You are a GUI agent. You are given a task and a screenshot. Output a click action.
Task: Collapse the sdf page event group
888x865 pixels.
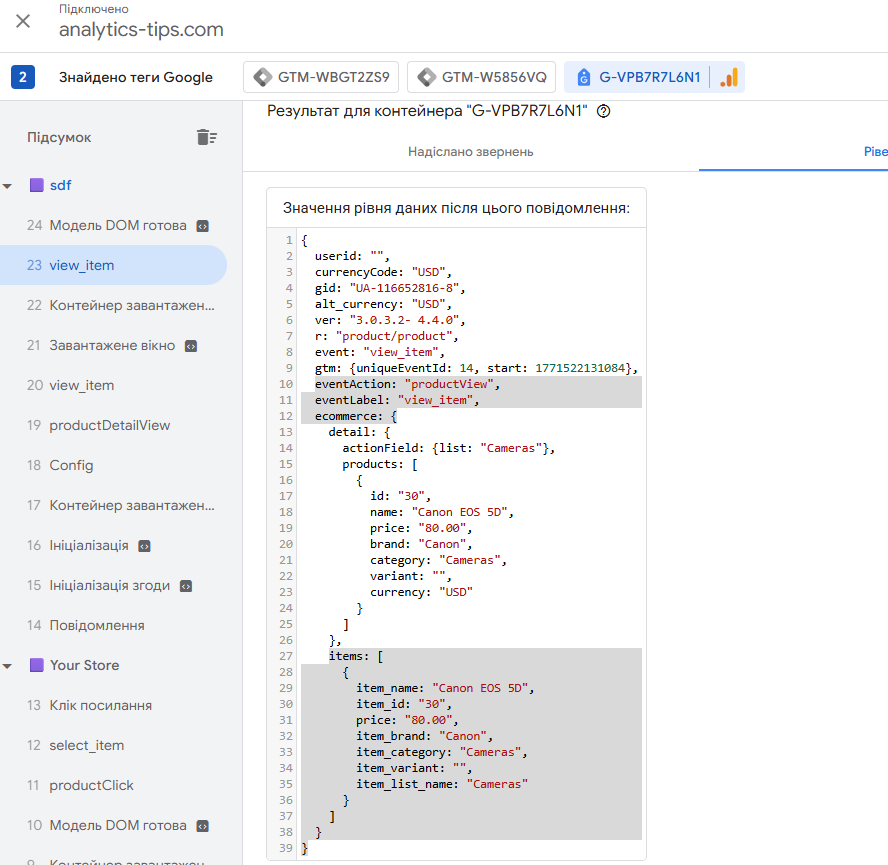click(8, 186)
